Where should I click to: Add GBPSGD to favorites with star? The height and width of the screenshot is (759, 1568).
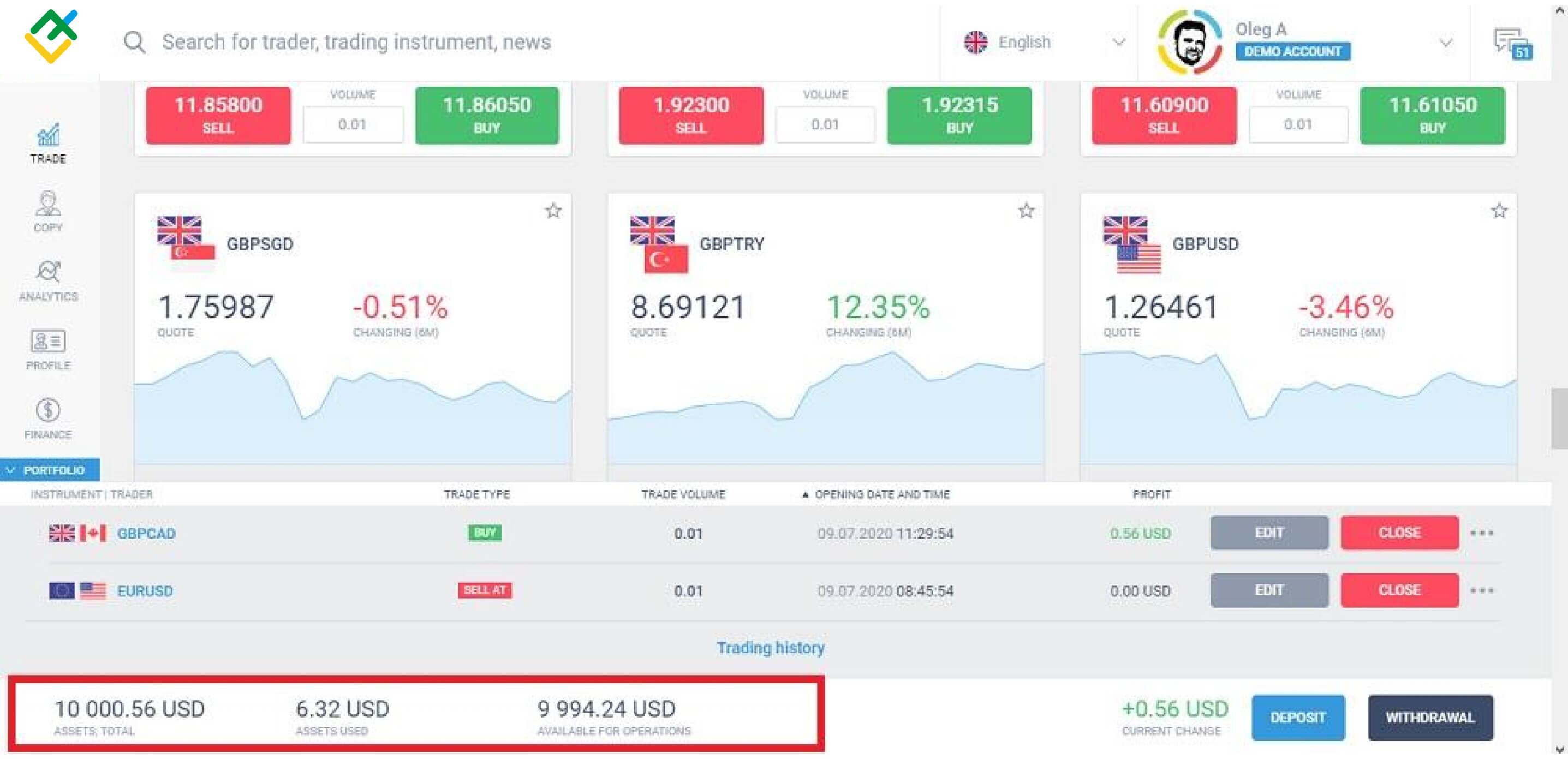[x=553, y=211]
